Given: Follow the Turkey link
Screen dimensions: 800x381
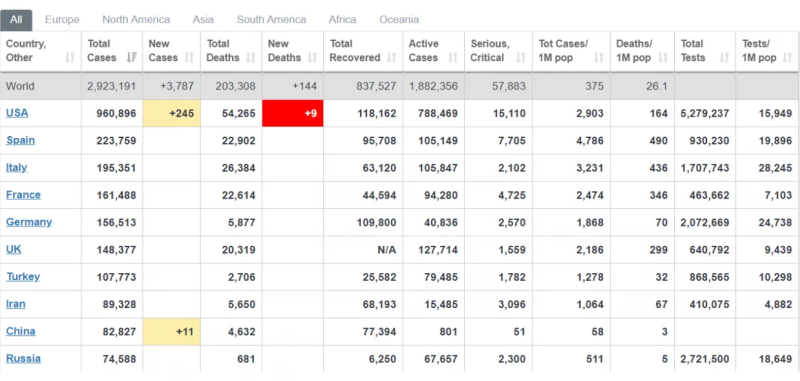Looking at the screenshot, I should (x=23, y=277).
